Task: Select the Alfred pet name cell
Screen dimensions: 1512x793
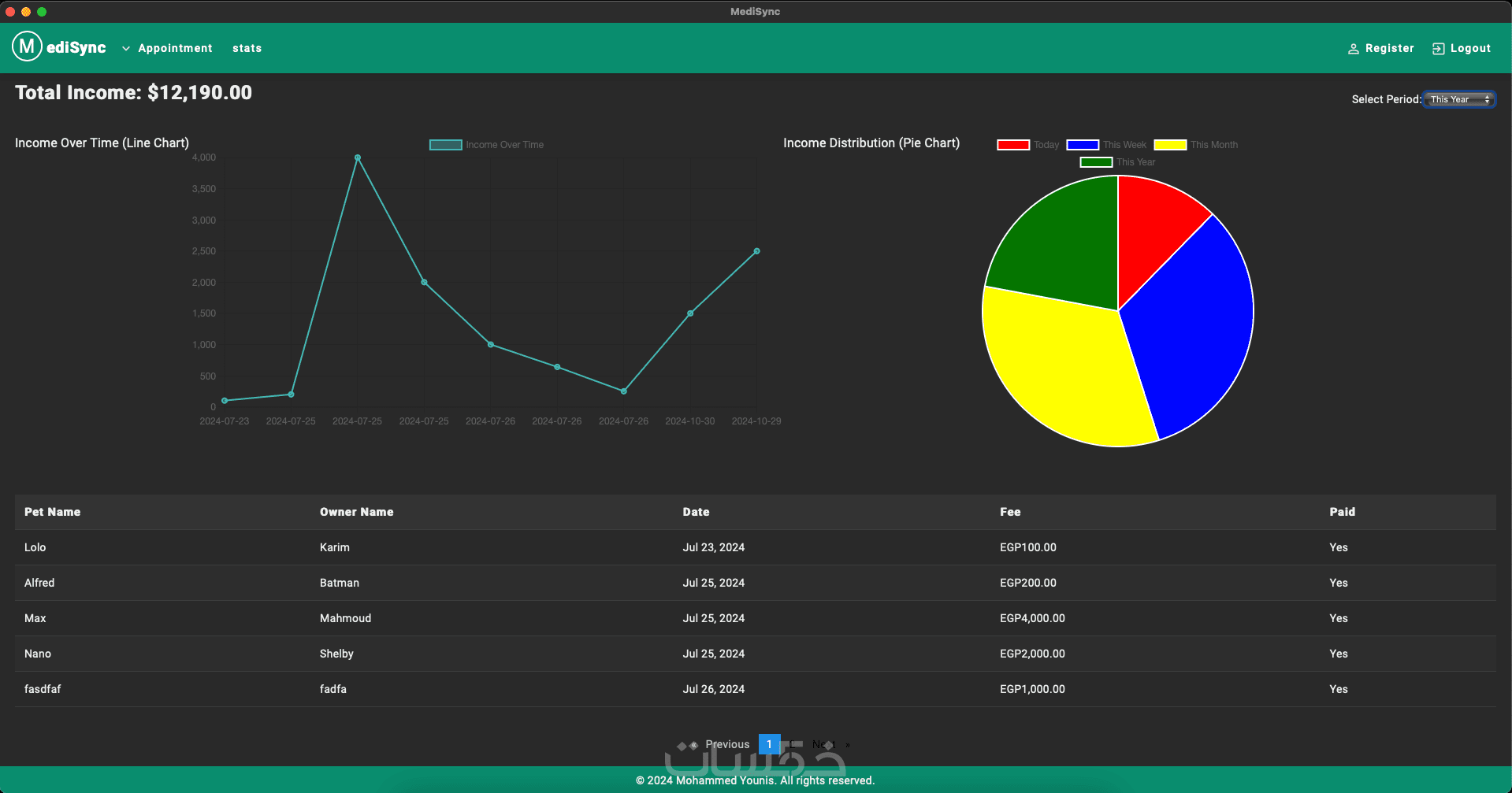Action: [39, 583]
